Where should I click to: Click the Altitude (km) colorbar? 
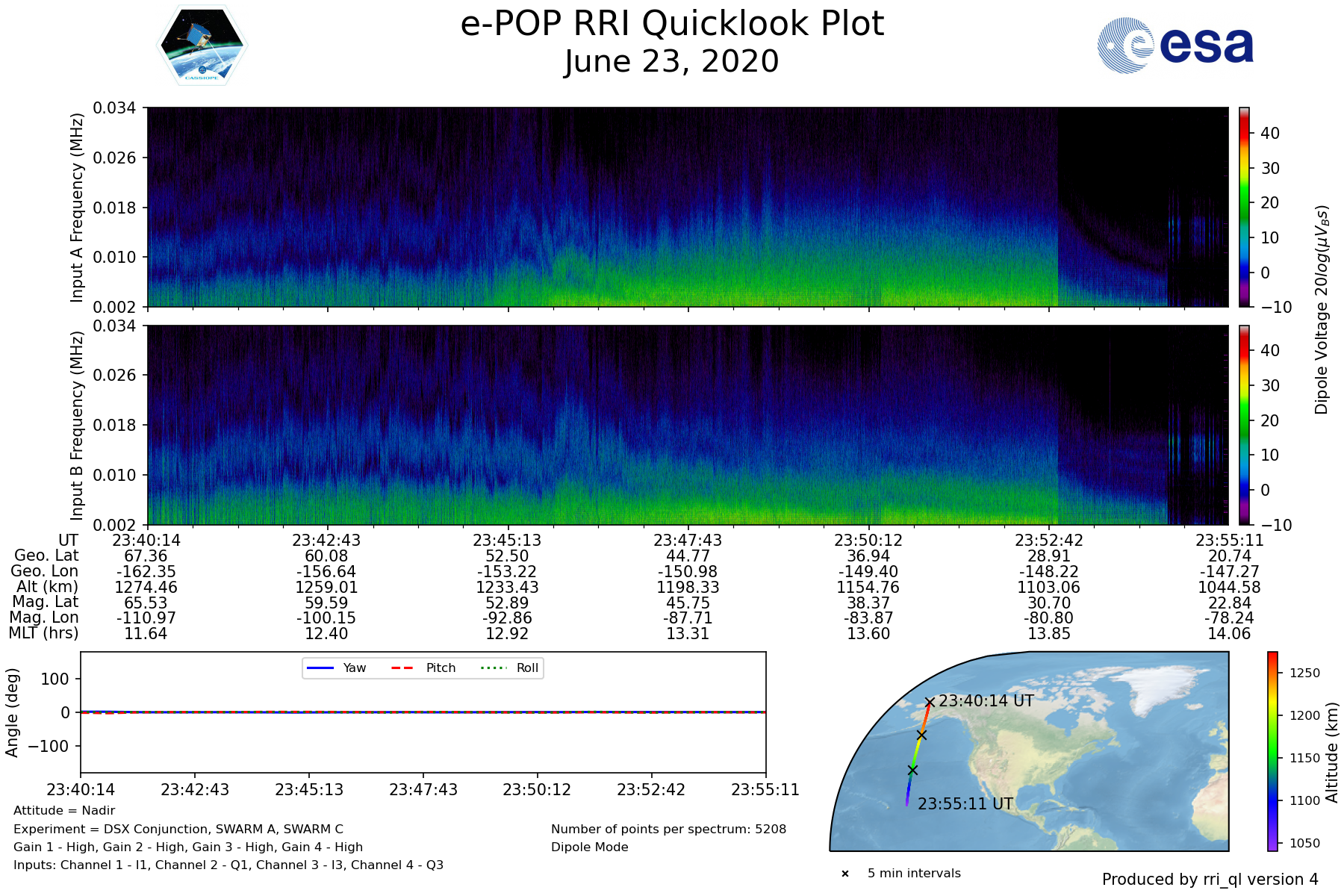pos(1272,751)
